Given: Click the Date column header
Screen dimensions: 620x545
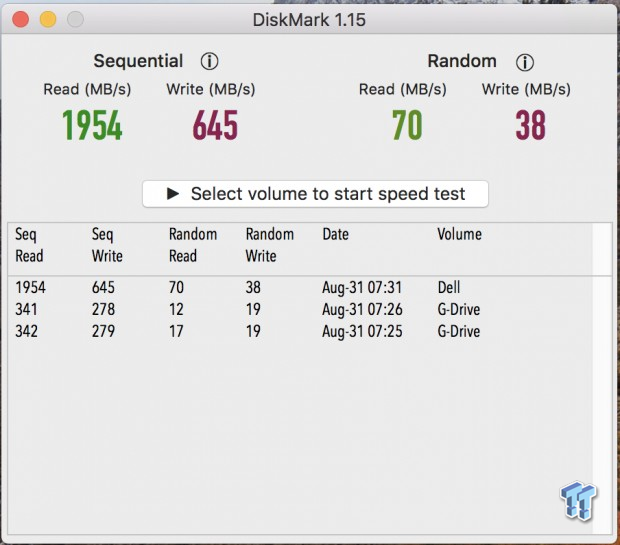Looking at the screenshot, I should (x=336, y=235).
